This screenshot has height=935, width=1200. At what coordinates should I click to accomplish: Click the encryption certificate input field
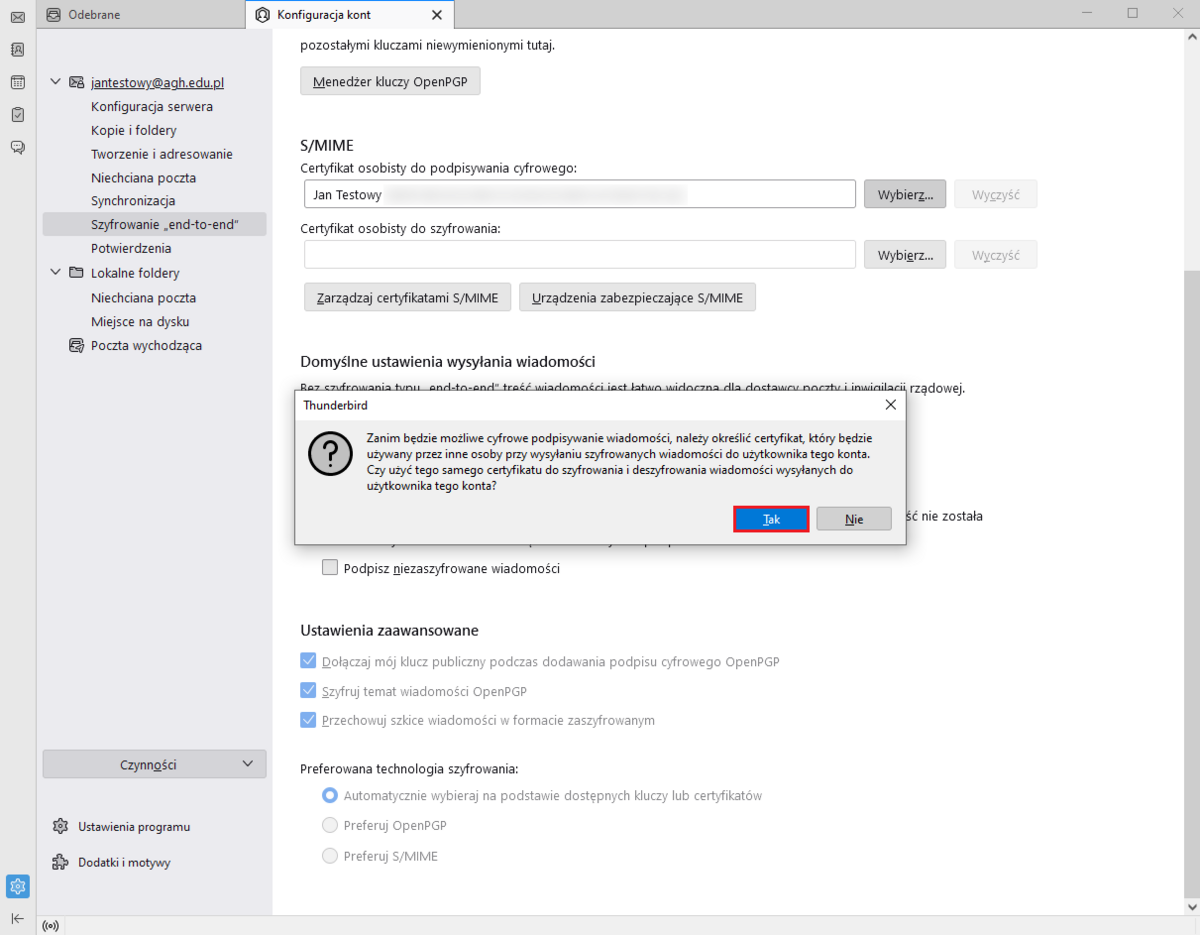pyautogui.click(x=580, y=255)
